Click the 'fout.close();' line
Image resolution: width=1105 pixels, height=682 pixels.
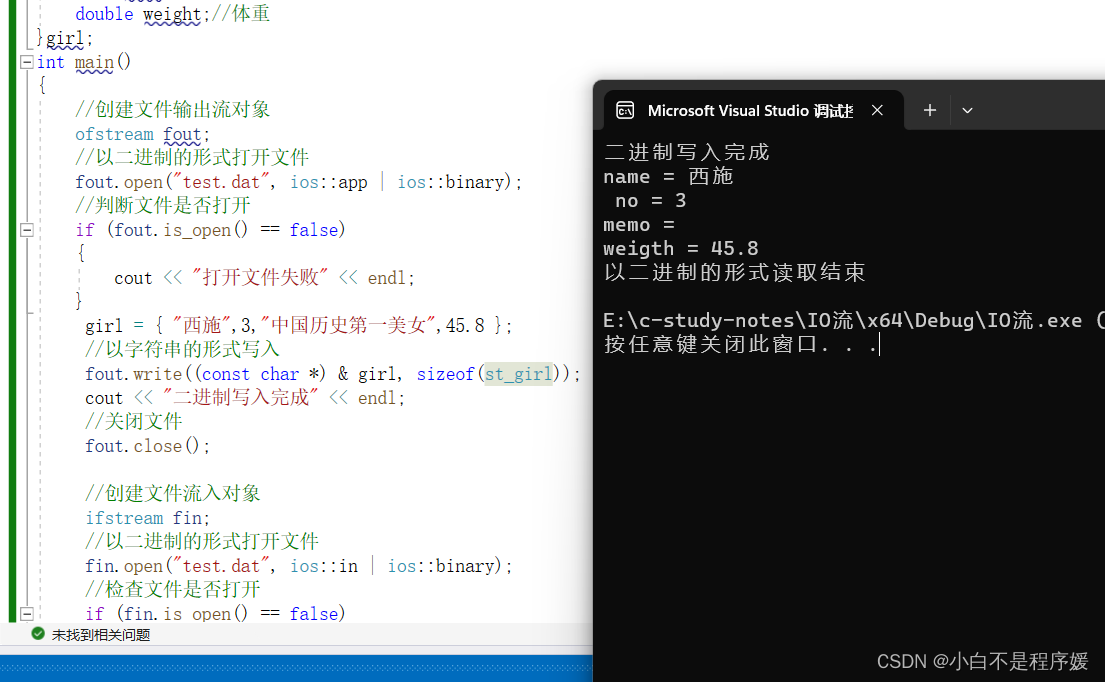click(147, 446)
